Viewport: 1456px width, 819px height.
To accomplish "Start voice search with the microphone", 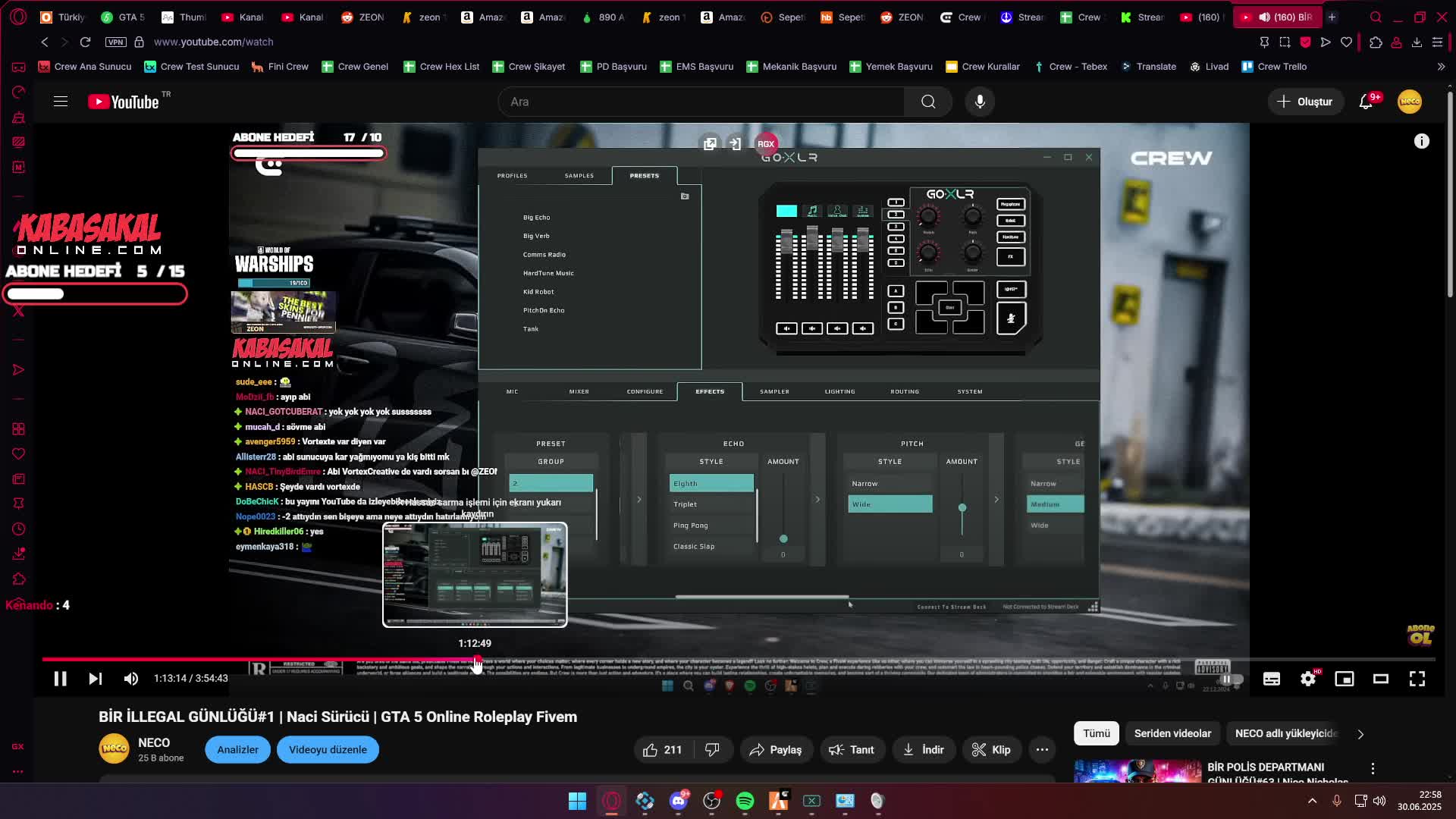I will click(x=980, y=102).
